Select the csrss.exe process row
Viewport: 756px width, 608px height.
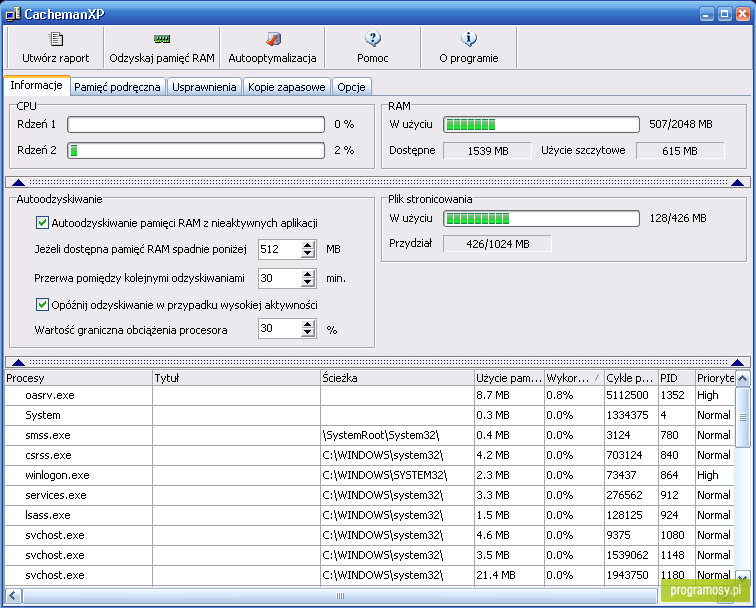click(x=369, y=455)
